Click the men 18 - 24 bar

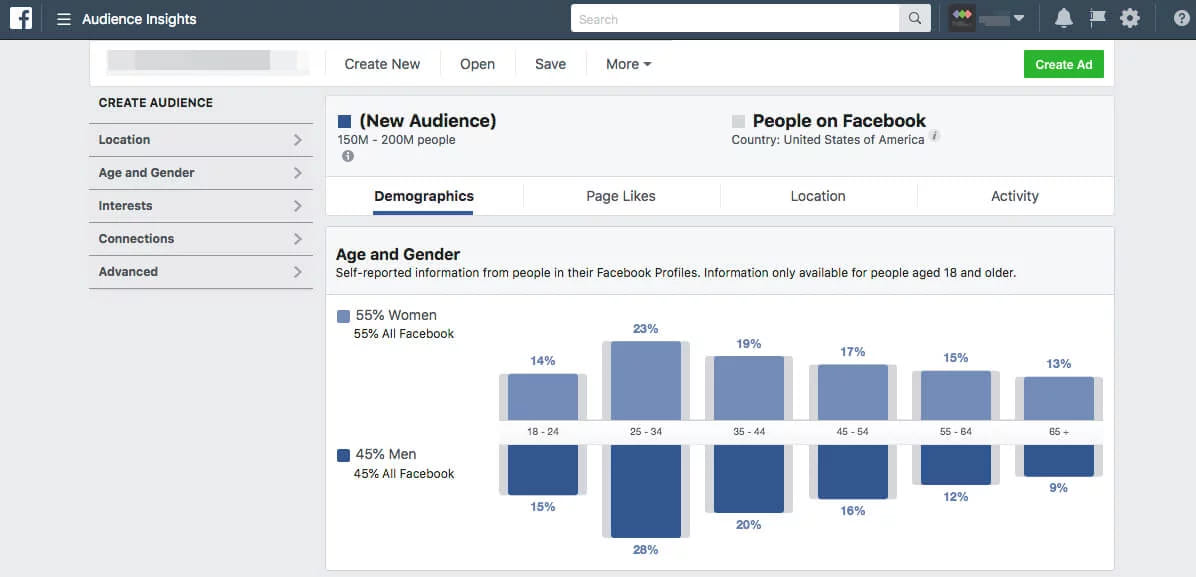pos(543,469)
